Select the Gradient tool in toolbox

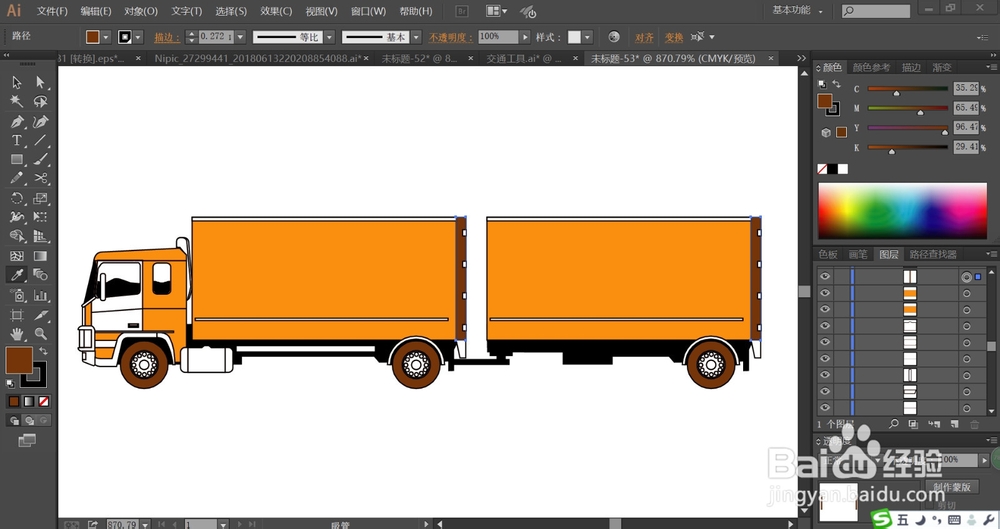pyautogui.click(x=40, y=256)
